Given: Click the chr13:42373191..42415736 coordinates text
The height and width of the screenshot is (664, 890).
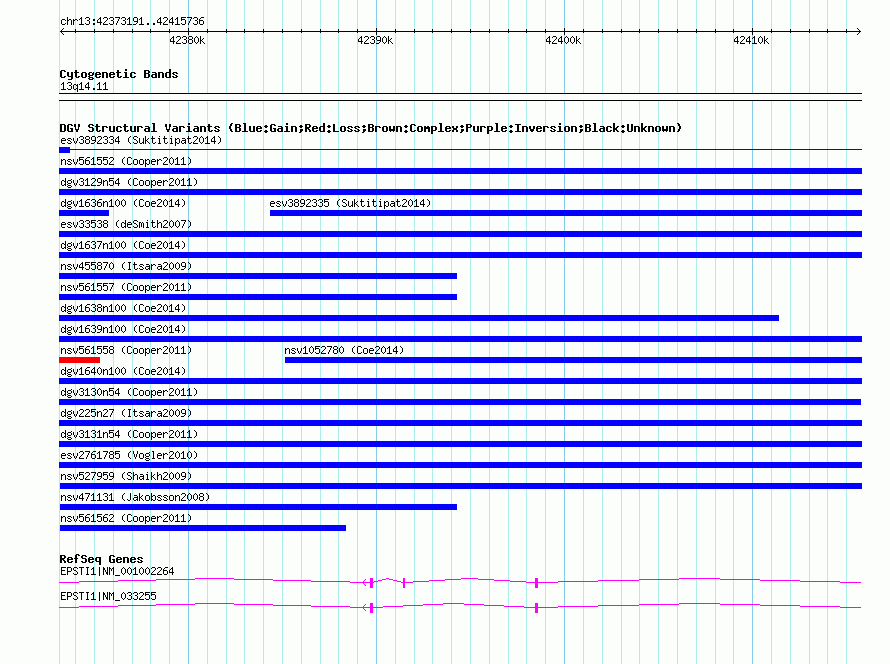Looking at the screenshot, I should [132, 22].
